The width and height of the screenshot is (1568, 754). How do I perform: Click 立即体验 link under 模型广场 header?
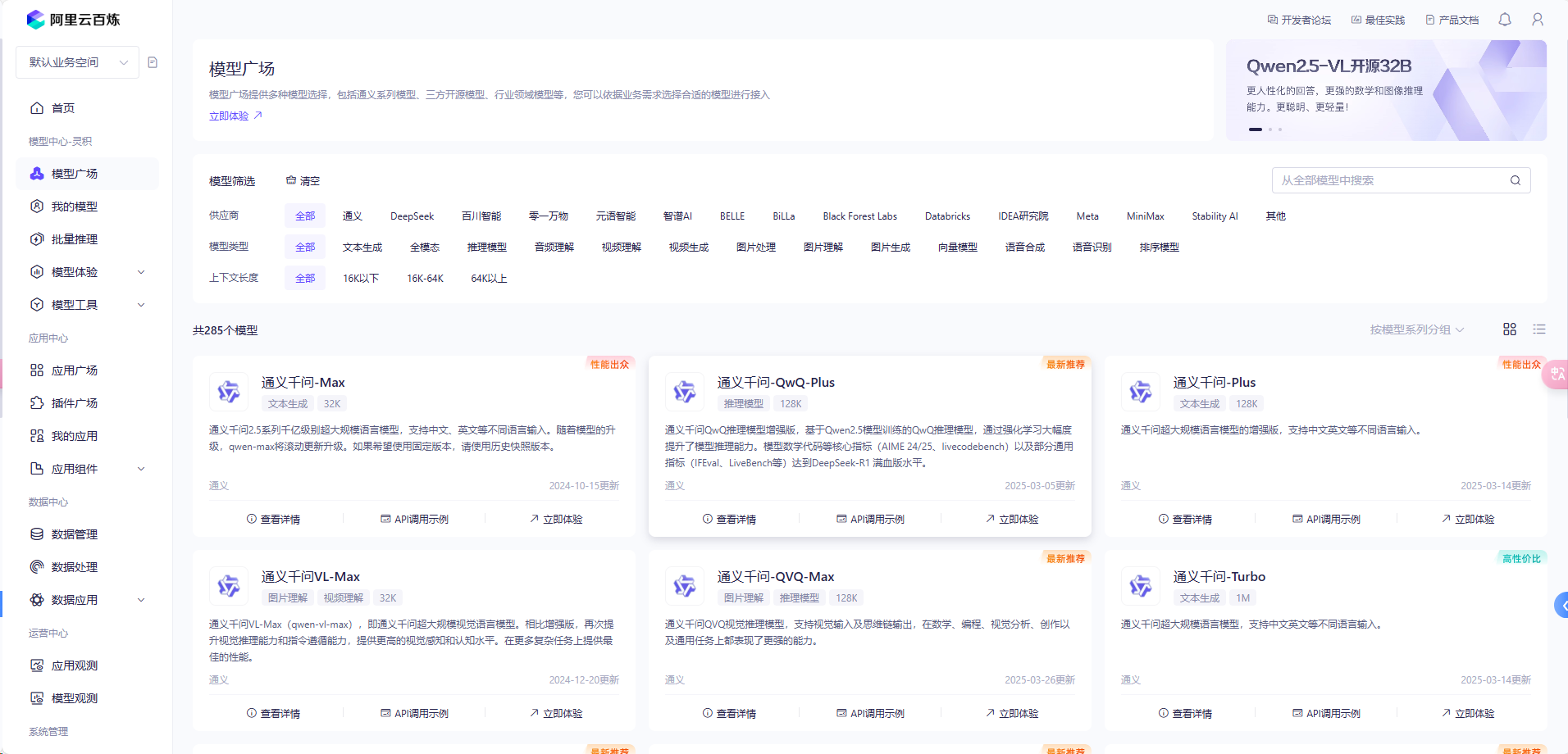pyautogui.click(x=235, y=116)
